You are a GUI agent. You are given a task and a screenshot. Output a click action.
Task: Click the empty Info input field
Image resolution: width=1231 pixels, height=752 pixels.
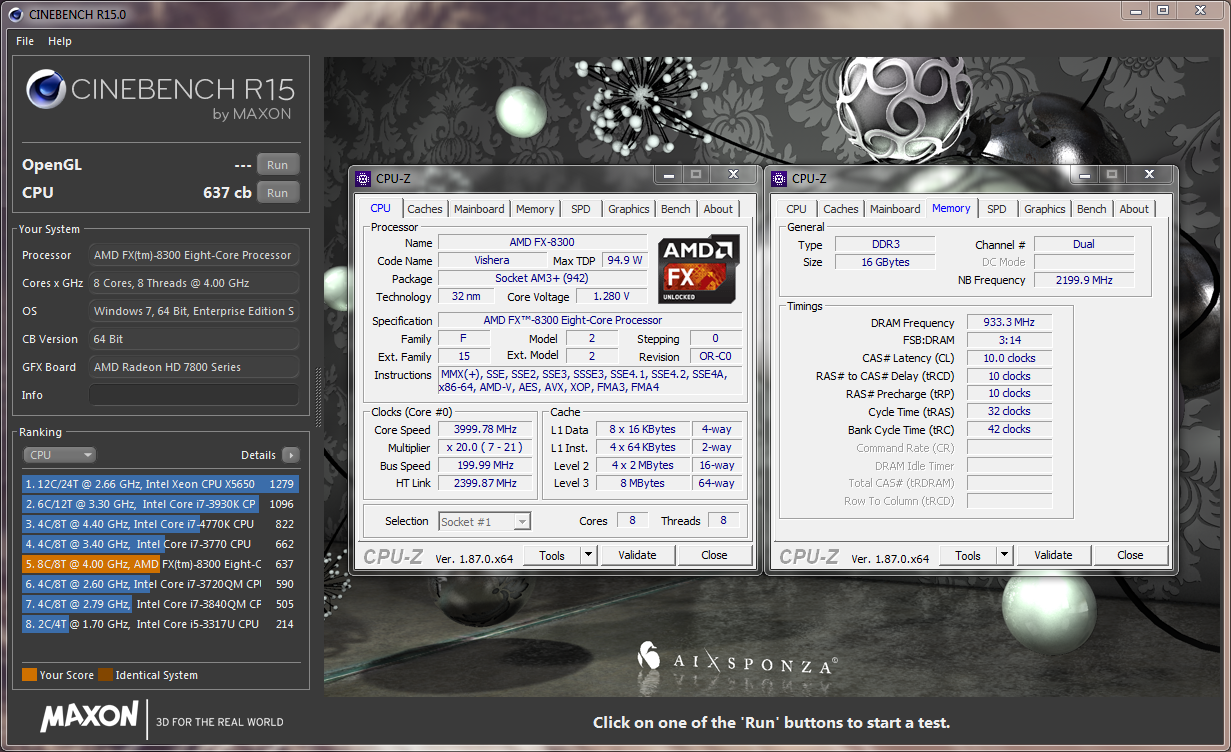tap(194, 395)
